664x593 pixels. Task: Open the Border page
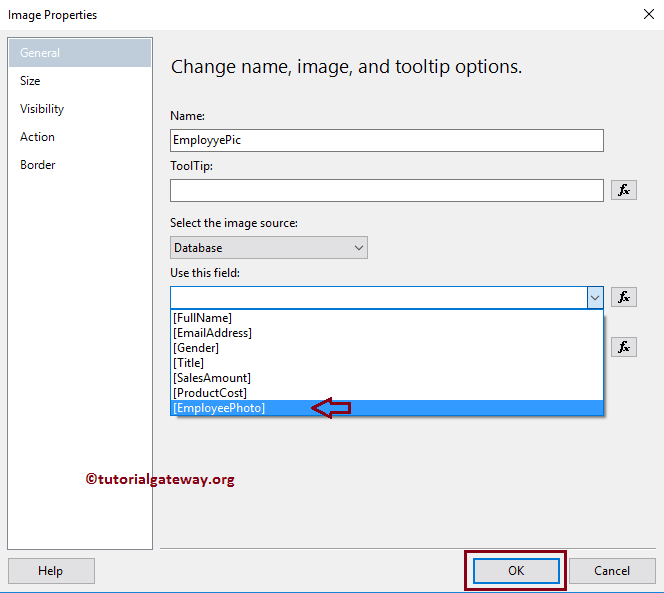[80, 165]
